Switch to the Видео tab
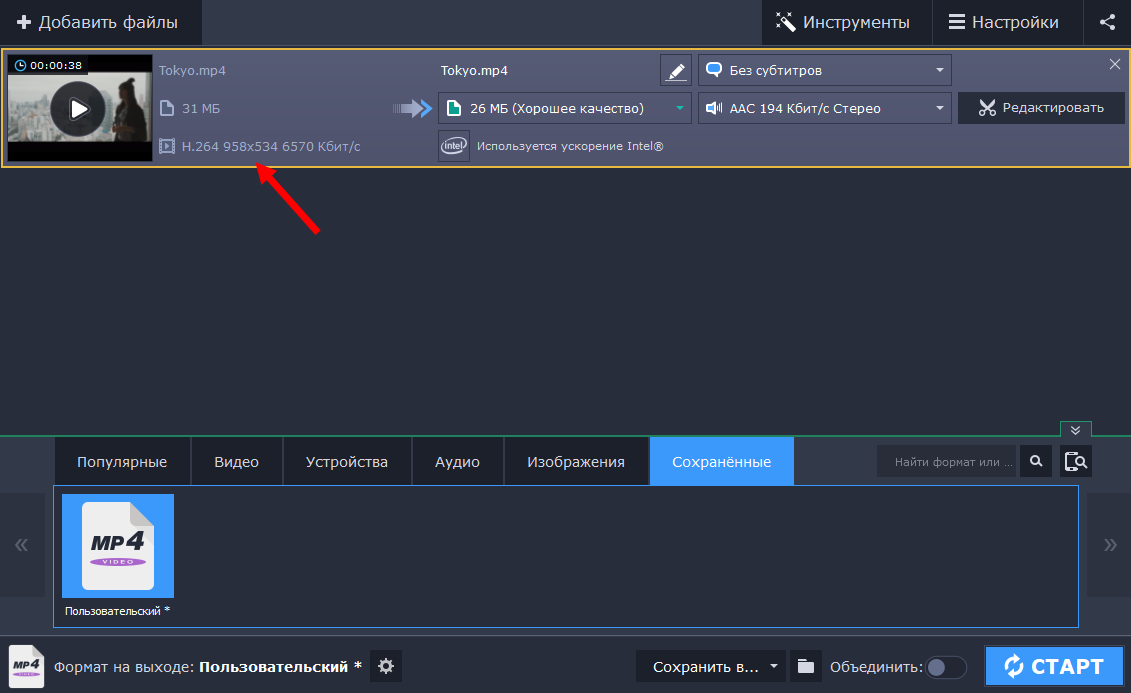Viewport: 1131px width, 693px height. pos(236,462)
